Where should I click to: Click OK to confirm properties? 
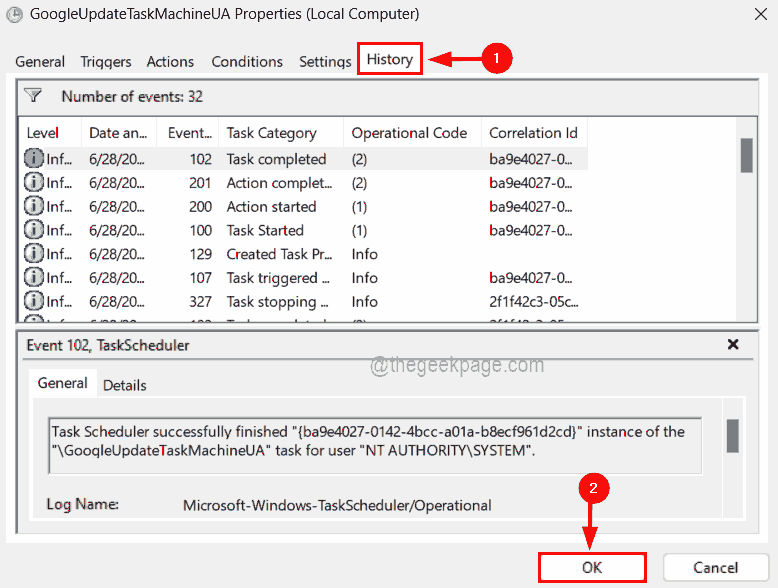pyautogui.click(x=592, y=567)
